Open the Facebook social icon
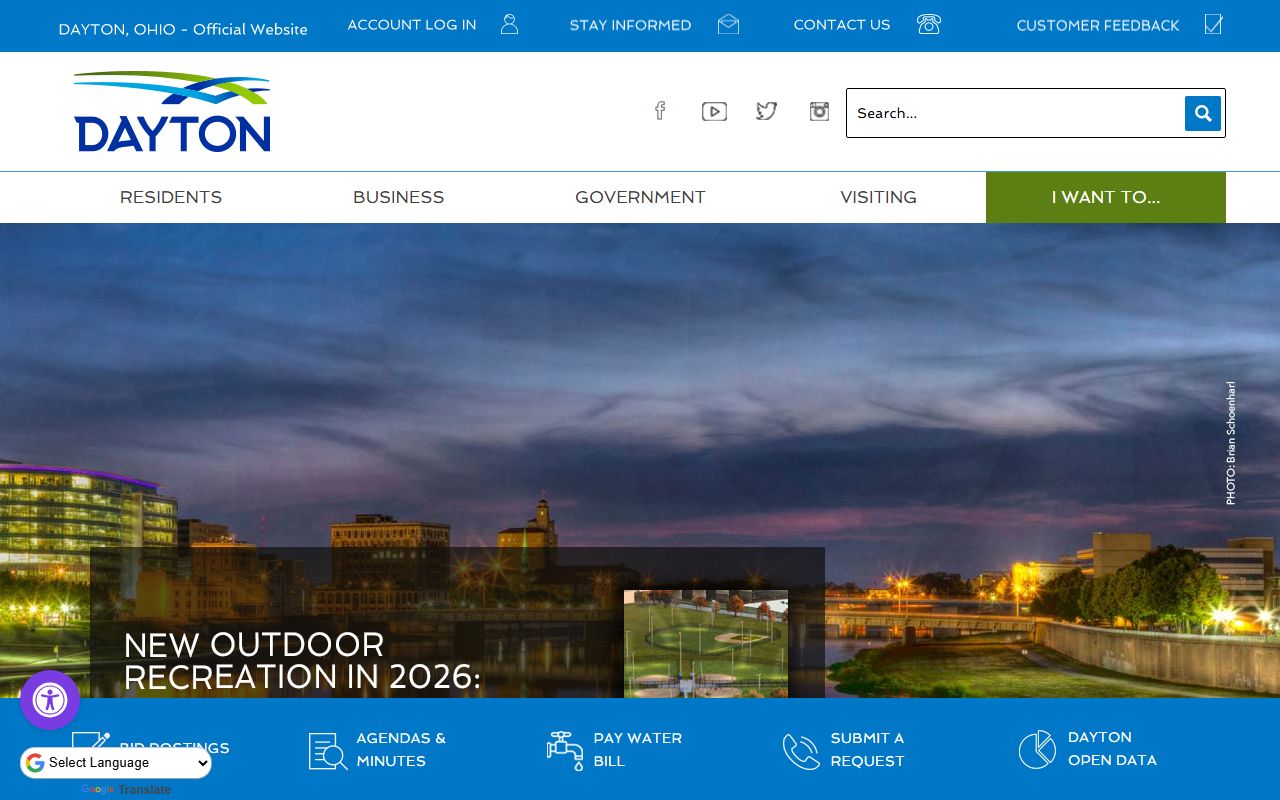The height and width of the screenshot is (800, 1280). pos(659,111)
